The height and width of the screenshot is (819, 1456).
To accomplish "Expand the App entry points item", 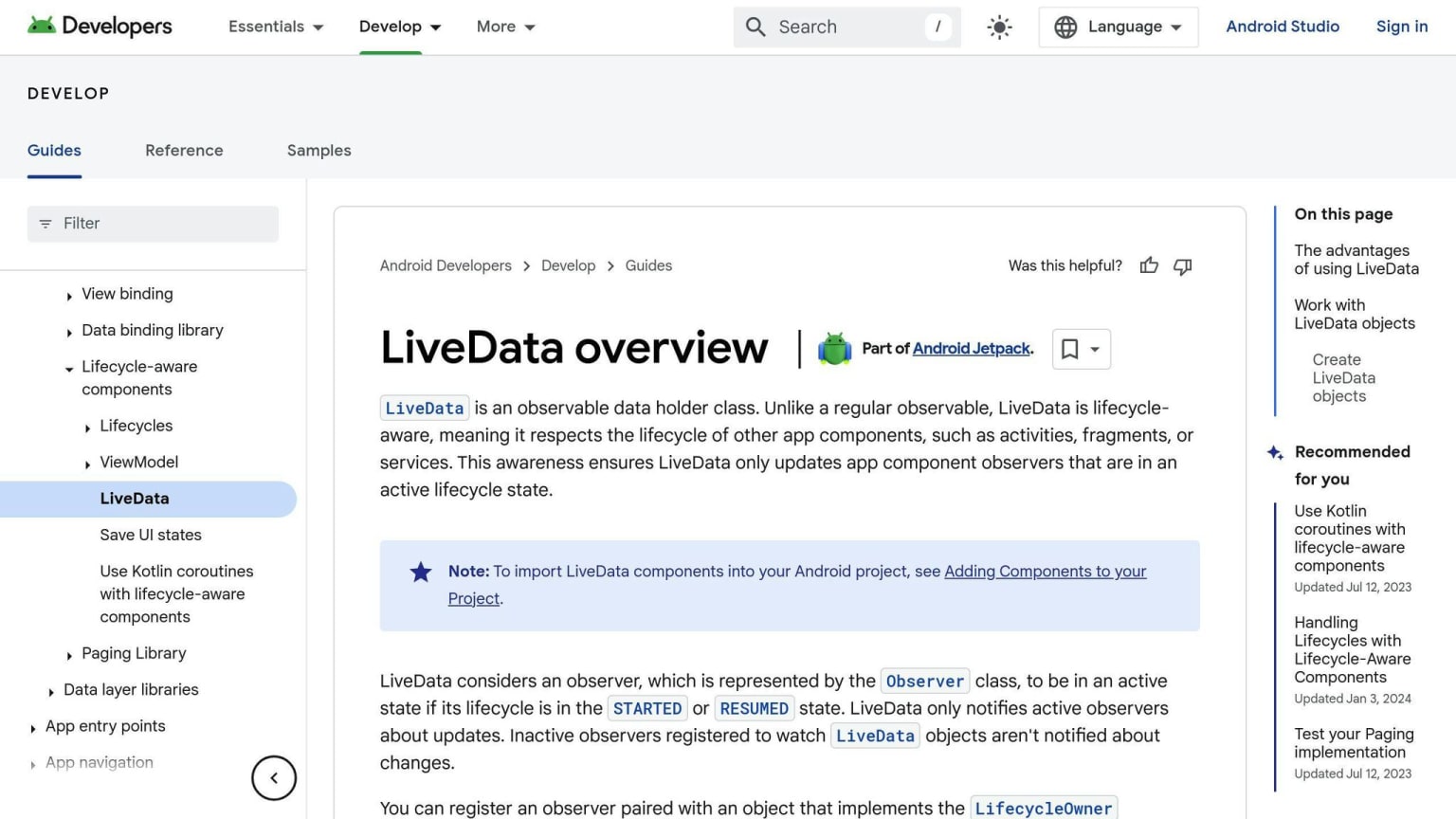I will point(33,728).
